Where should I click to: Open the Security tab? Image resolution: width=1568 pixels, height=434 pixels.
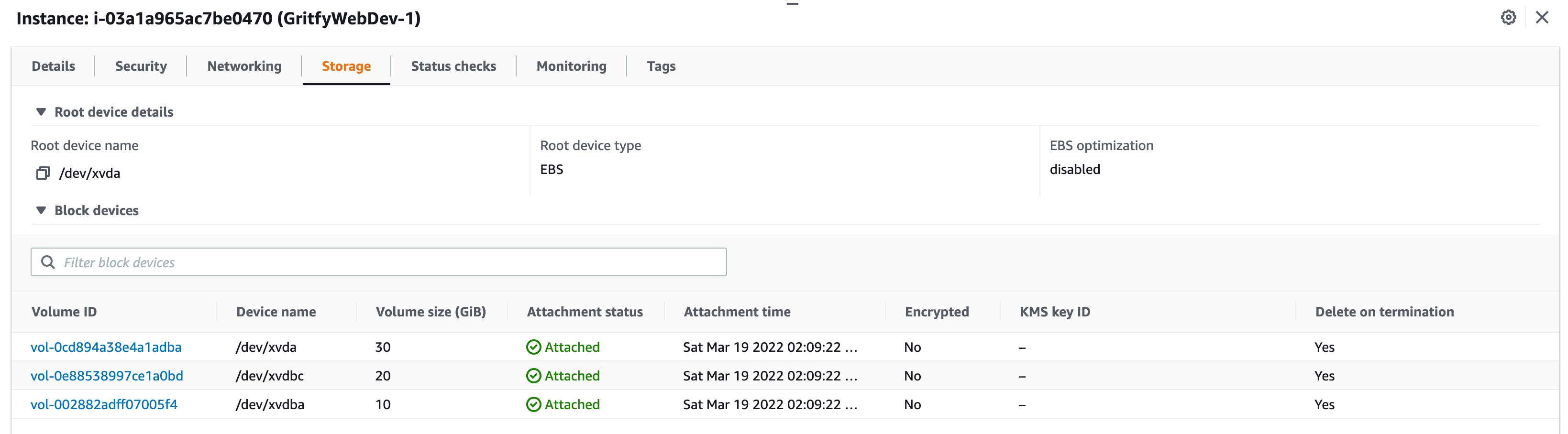[x=141, y=66]
